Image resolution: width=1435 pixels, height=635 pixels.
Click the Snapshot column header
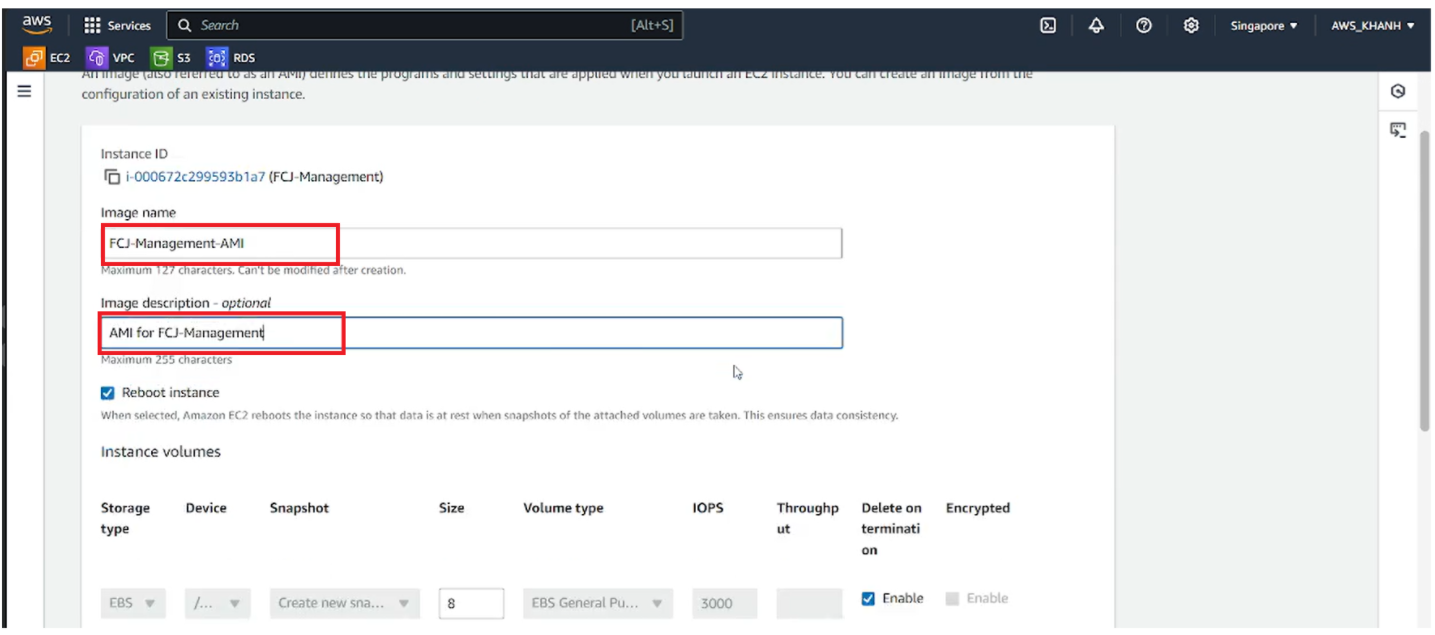[x=299, y=508]
